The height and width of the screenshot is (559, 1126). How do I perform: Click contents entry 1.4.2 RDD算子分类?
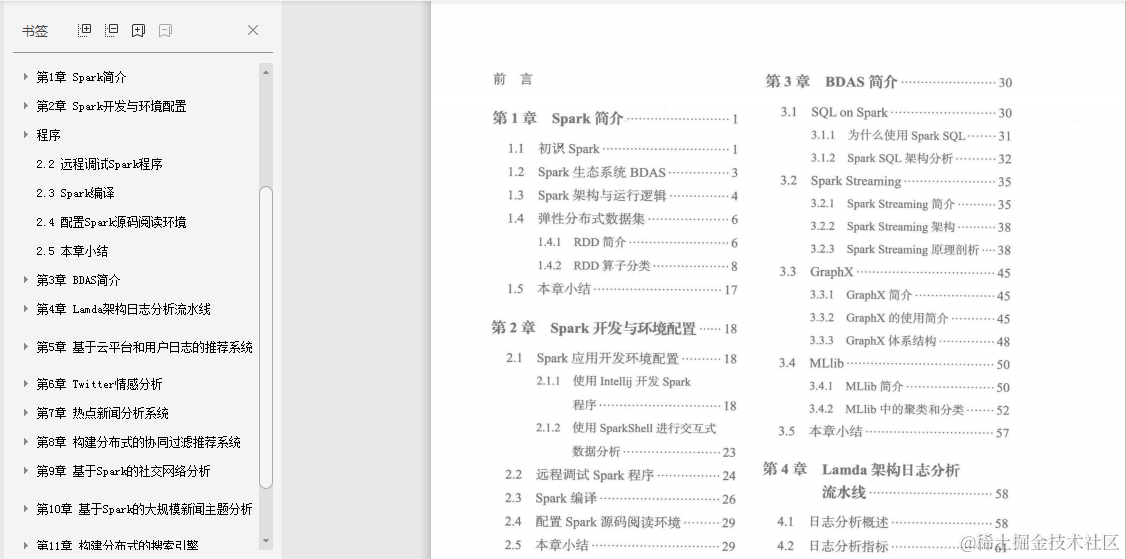click(x=593, y=265)
